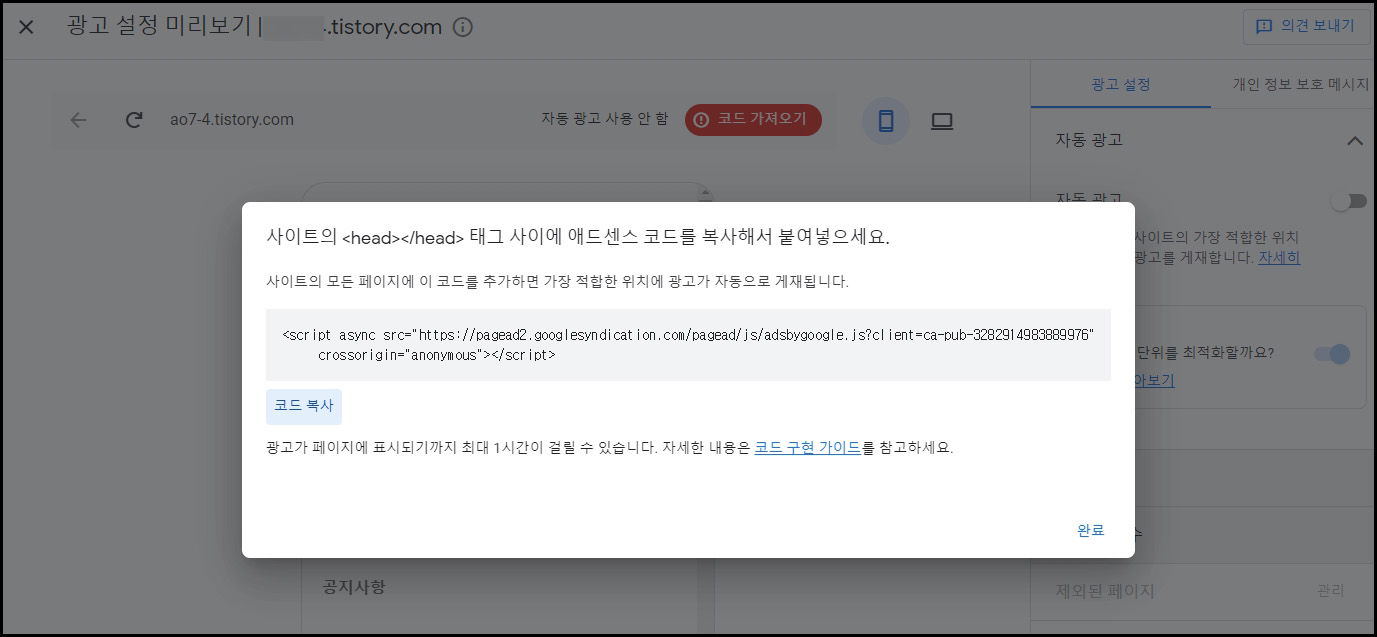The image size is (1377, 637).
Task: Click the dialog heading about head tag
Action: click(578, 237)
